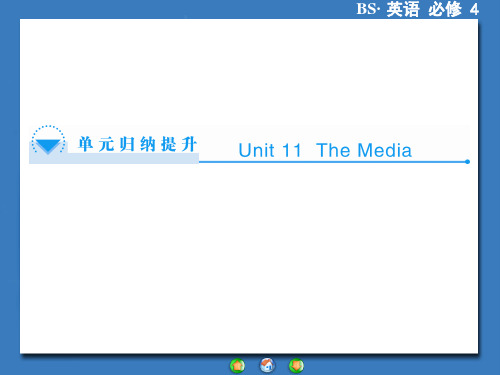The height and width of the screenshot is (375, 500).
Task: Click the green up-arrow previous slide button
Action: [x=237, y=366]
